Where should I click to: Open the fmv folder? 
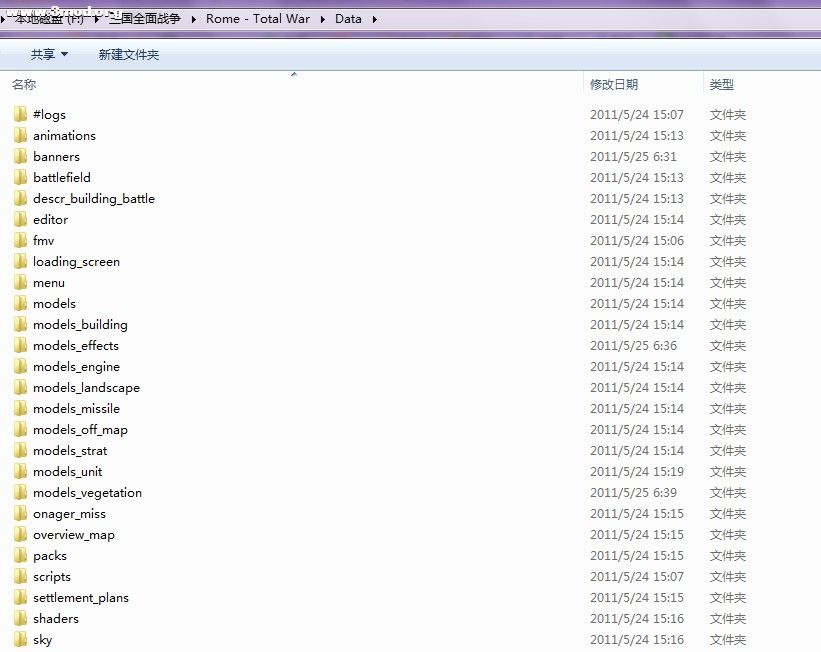pyautogui.click(x=45, y=240)
